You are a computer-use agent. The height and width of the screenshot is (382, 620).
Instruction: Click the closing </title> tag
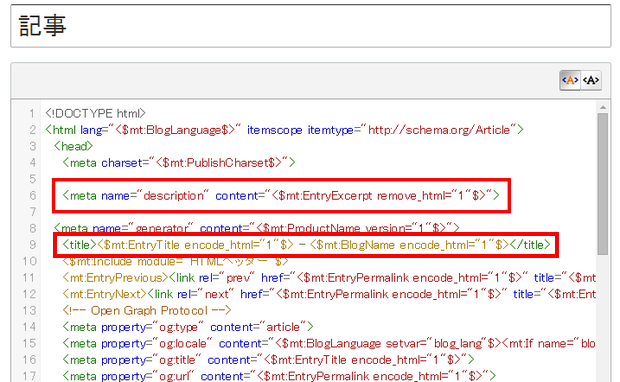coord(530,245)
